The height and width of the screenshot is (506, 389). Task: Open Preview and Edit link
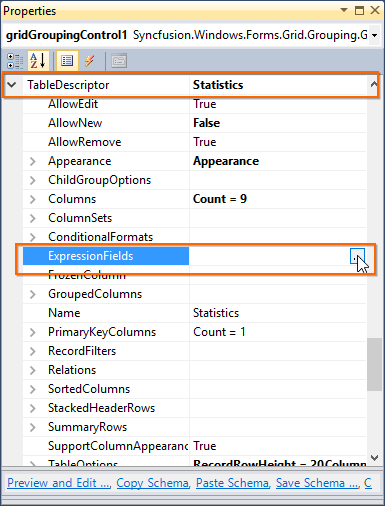(x=59, y=483)
